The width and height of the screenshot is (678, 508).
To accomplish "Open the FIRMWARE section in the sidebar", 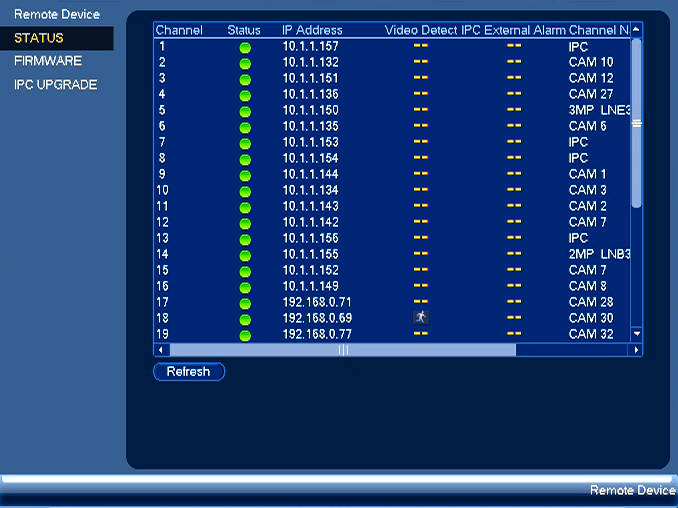I will coord(48,61).
